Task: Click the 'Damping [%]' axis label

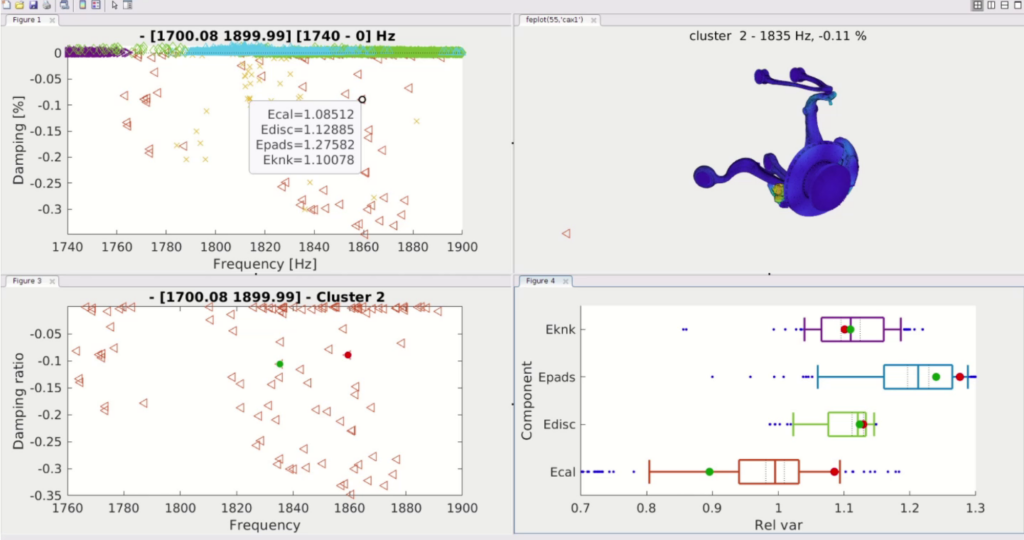Action: 18,140
